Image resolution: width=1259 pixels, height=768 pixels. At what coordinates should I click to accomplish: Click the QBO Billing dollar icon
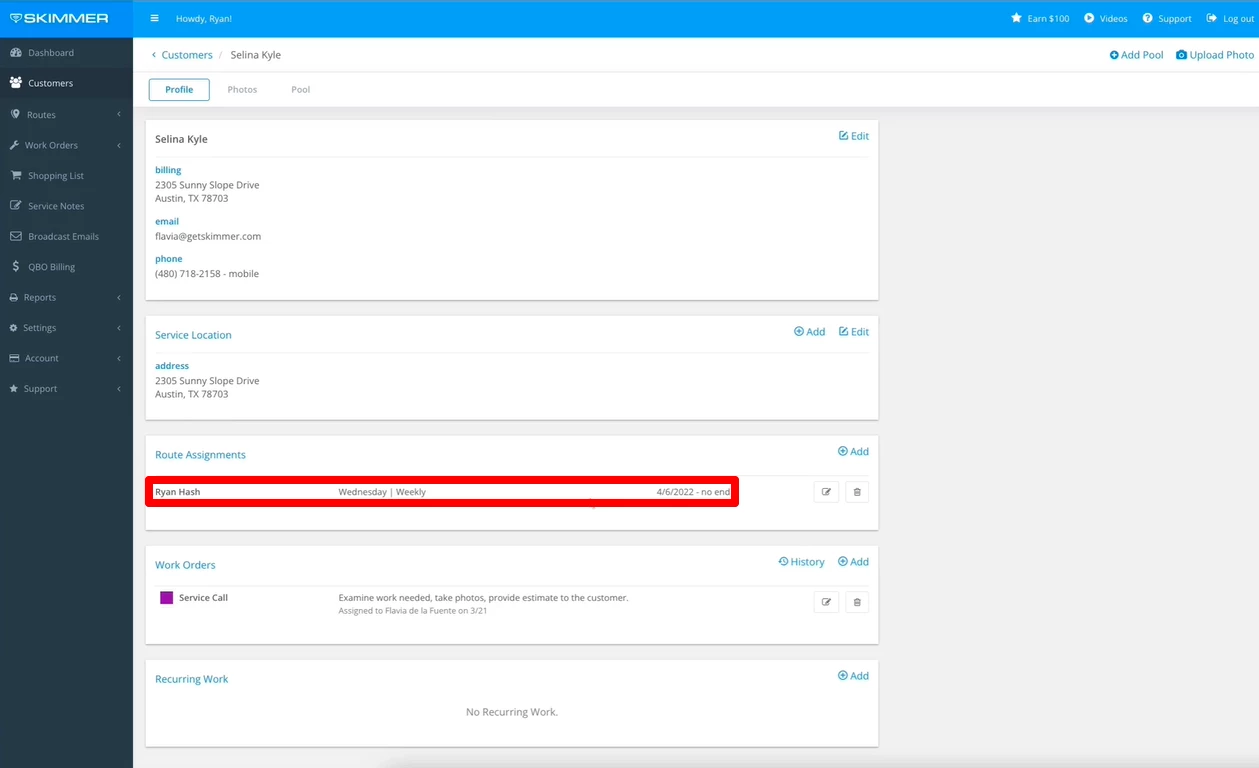[16, 267]
